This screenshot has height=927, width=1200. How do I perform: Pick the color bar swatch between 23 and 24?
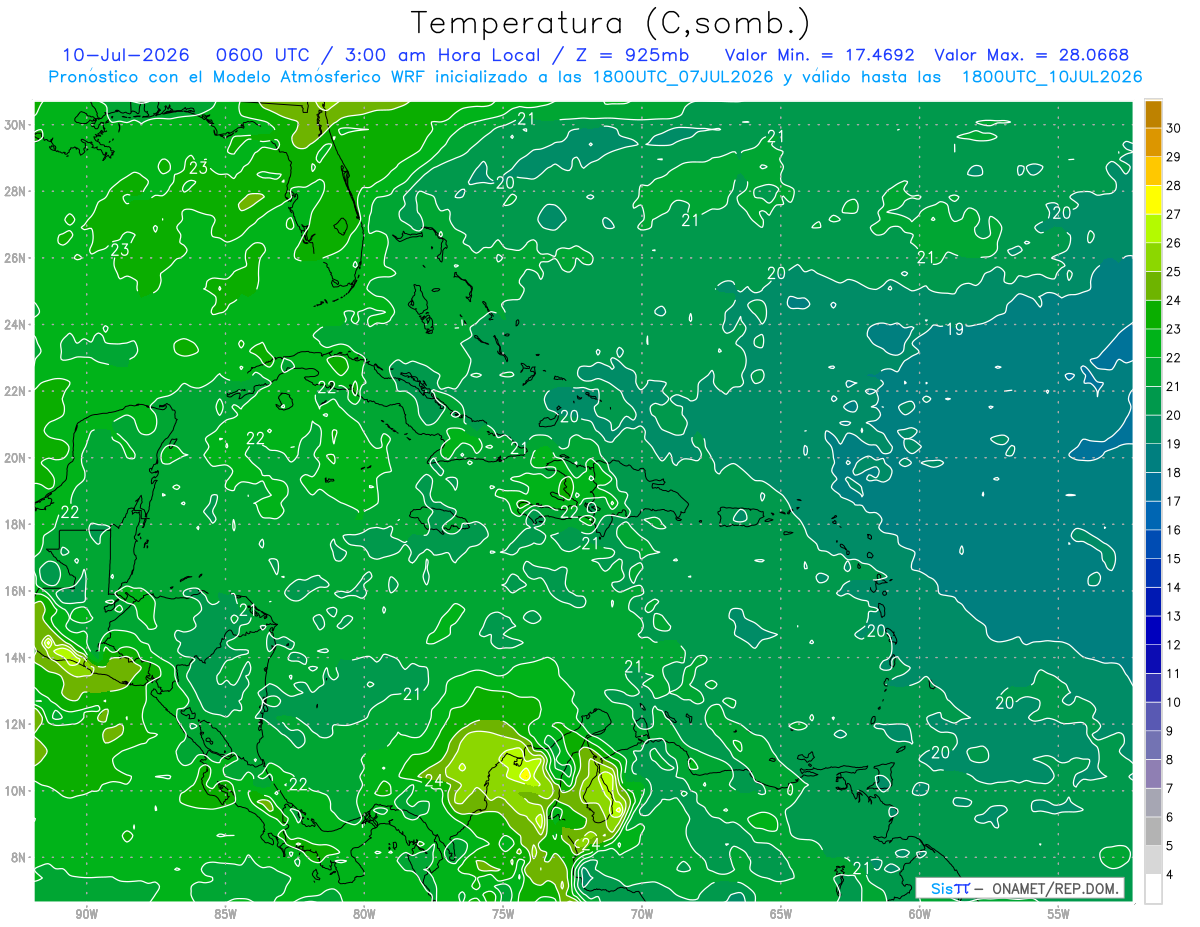point(1153,315)
